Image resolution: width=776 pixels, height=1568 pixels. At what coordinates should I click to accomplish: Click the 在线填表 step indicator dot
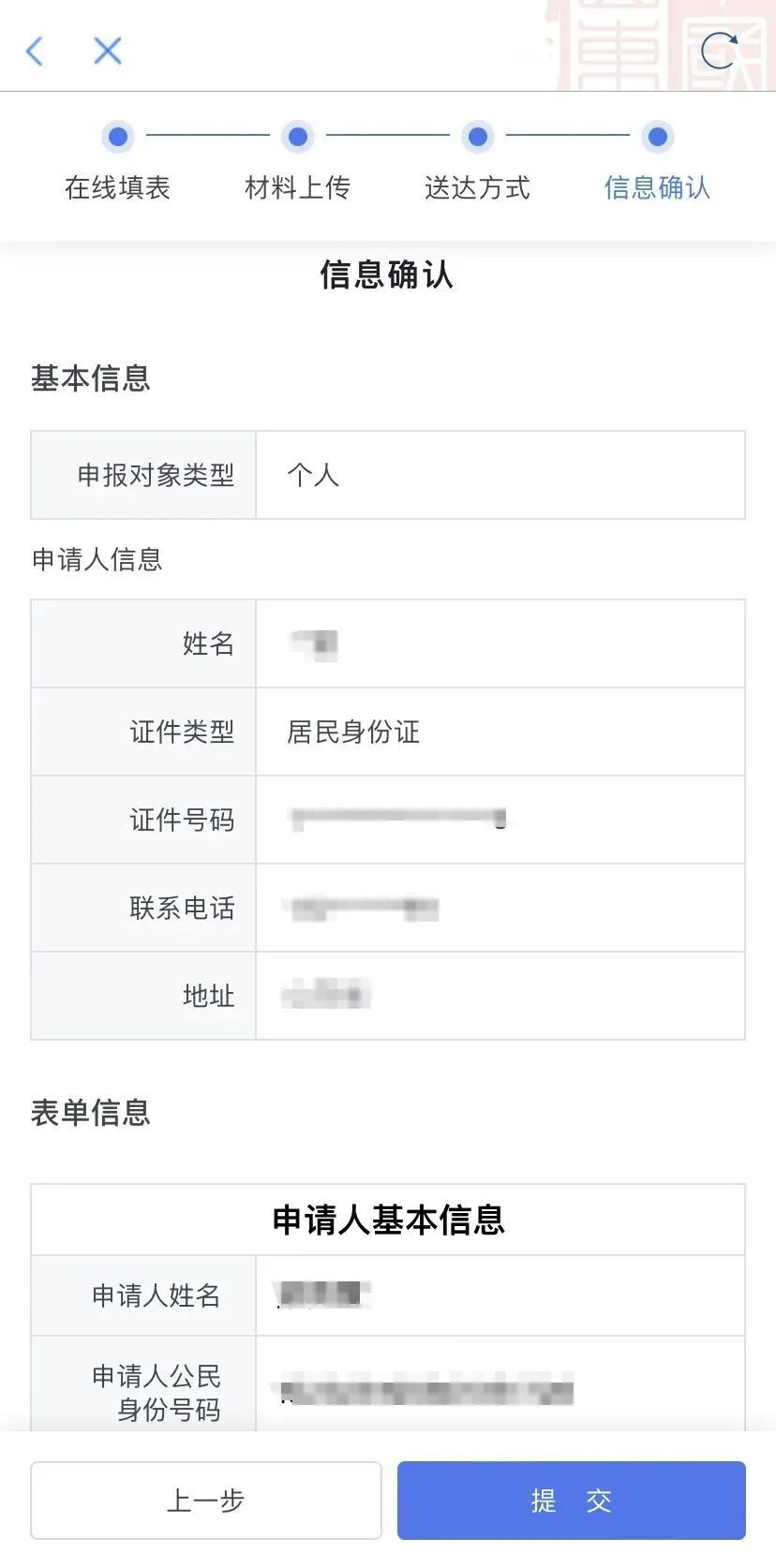click(x=117, y=136)
